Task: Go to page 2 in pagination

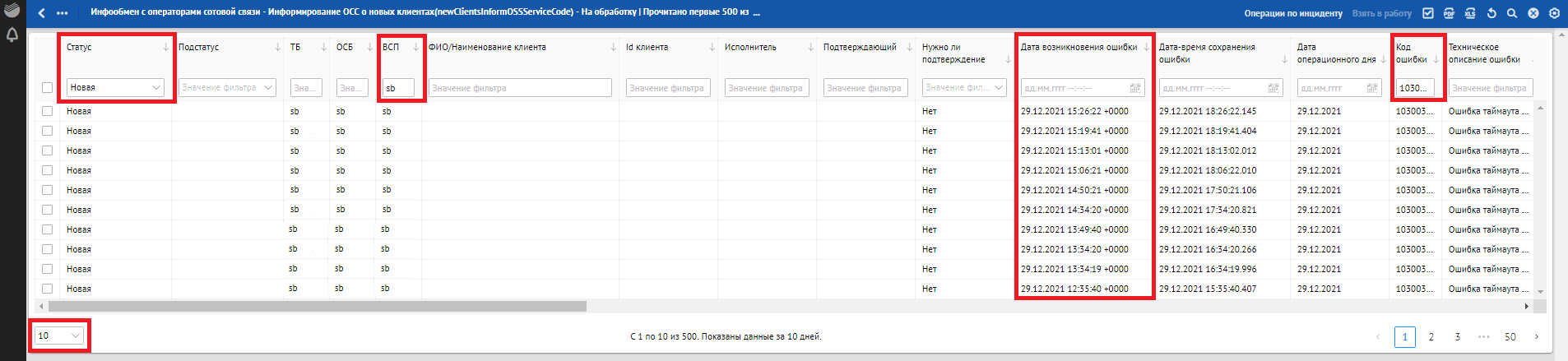Action: click(x=1431, y=336)
